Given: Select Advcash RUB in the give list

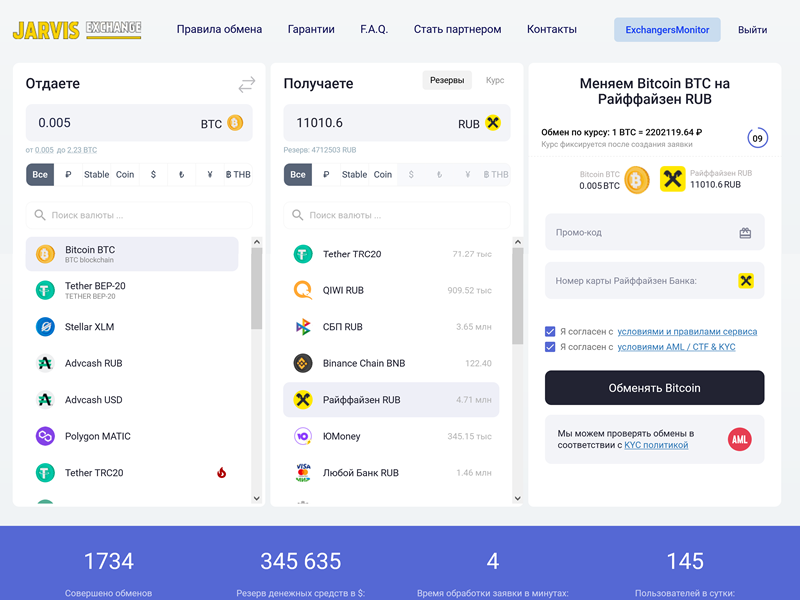Looking at the screenshot, I should point(132,363).
